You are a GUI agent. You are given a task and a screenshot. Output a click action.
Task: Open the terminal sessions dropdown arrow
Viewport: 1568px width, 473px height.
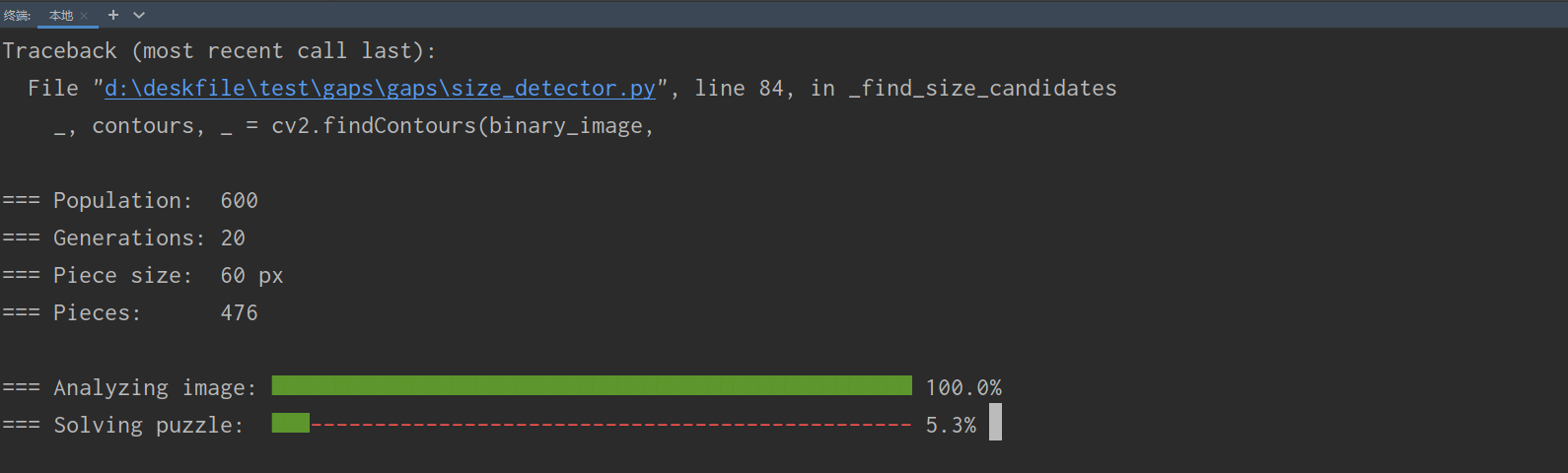coord(139,15)
